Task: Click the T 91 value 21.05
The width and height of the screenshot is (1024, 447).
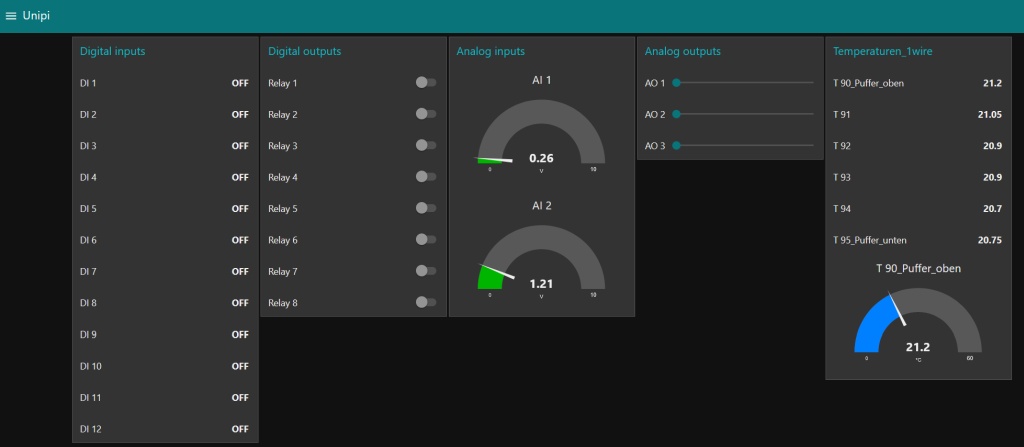Action: pos(989,114)
